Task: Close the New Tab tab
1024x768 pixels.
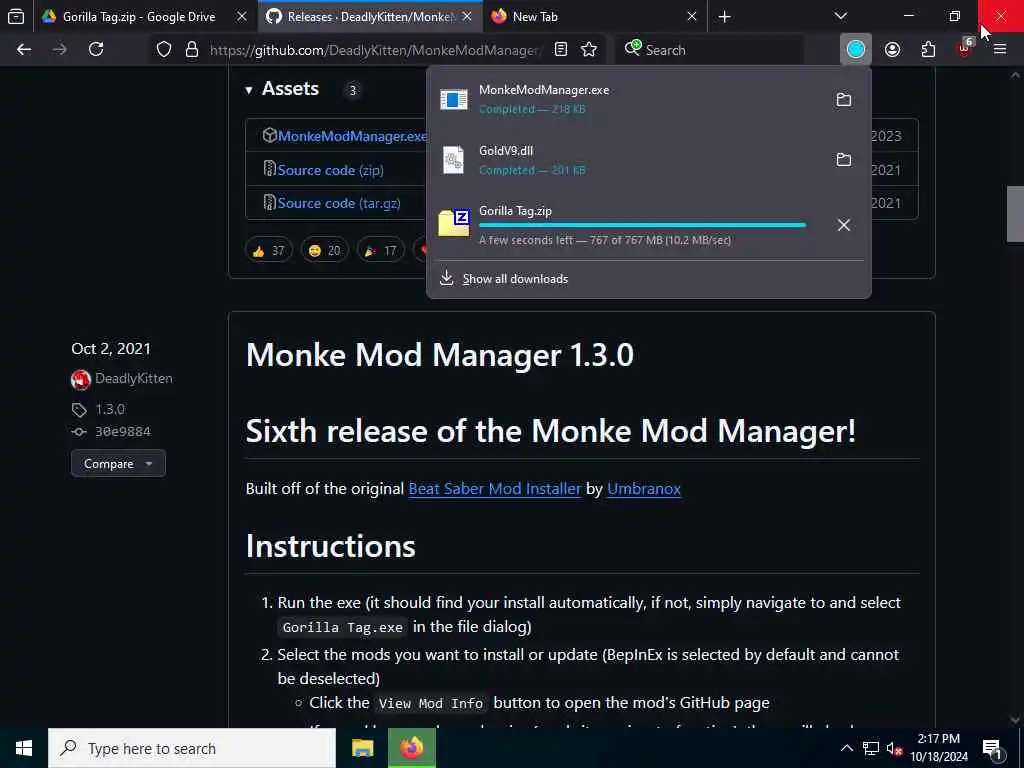Action: pos(692,17)
